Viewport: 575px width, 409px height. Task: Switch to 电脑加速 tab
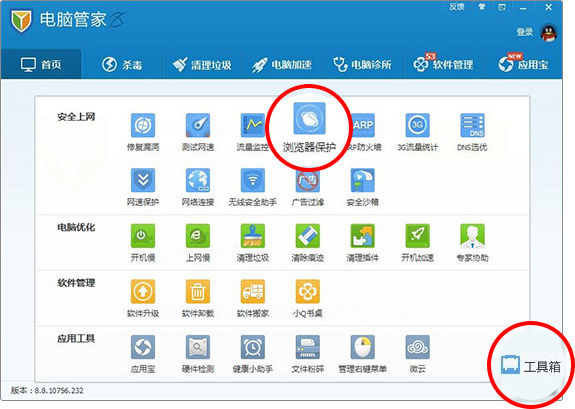(282, 64)
